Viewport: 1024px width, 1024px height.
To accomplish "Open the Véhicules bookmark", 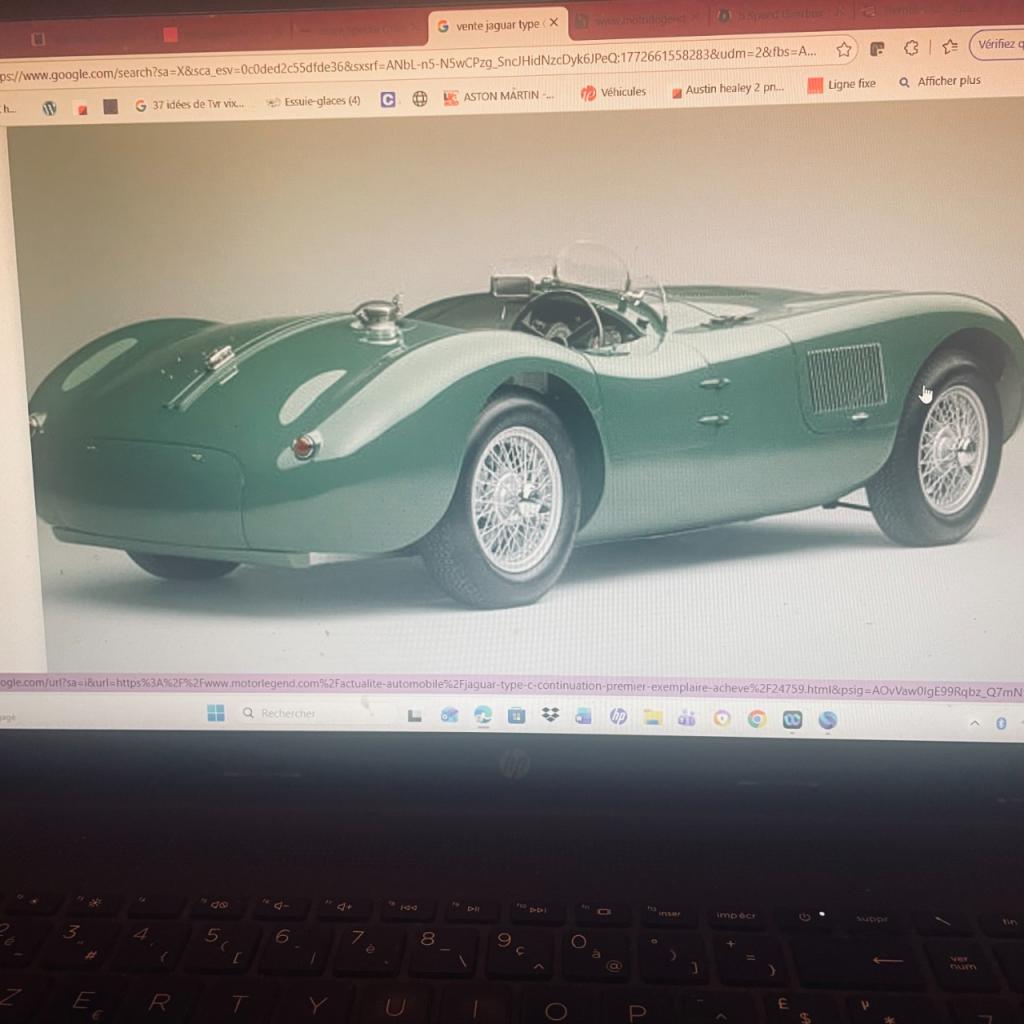I will tap(621, 91).
